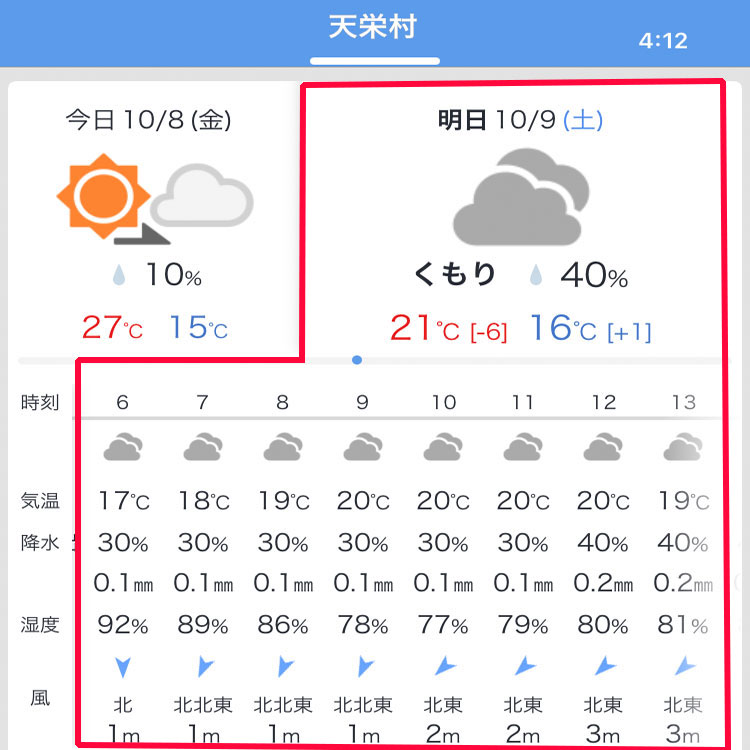This screenshot has height=750, width=750.
Task: Tap the north wind arrow at hour 6
Action: (123, 667)
